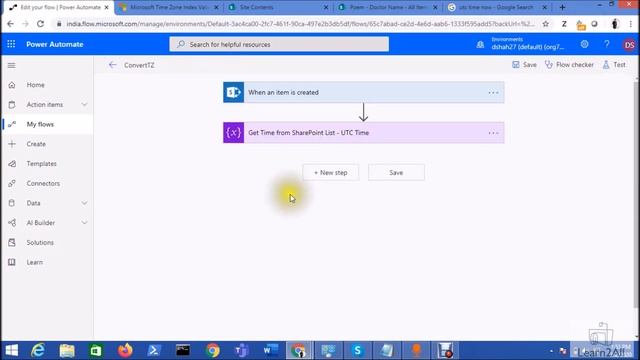Viewport: 640px width, 360px height.
Task: Click the back arrow beside ConvertTZ
Action: pyautogui.click(x=113, y=65)
